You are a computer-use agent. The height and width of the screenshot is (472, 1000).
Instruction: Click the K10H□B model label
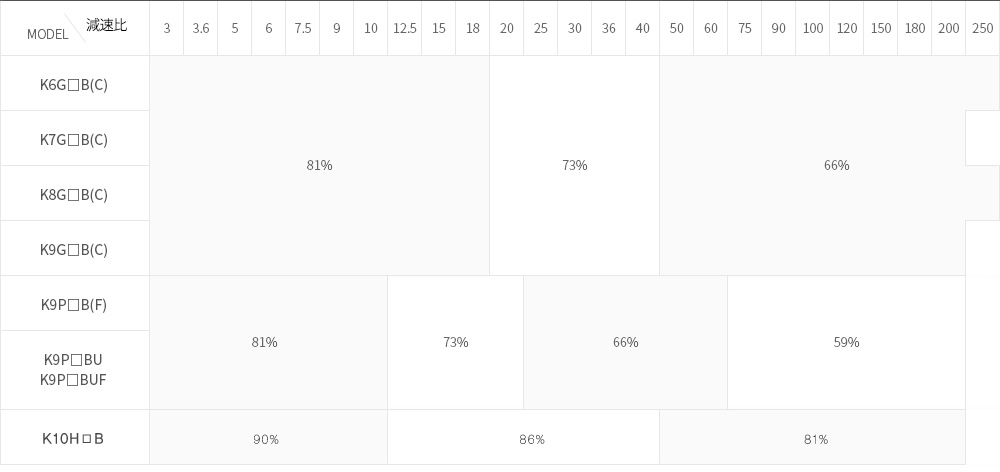[75, 437]
